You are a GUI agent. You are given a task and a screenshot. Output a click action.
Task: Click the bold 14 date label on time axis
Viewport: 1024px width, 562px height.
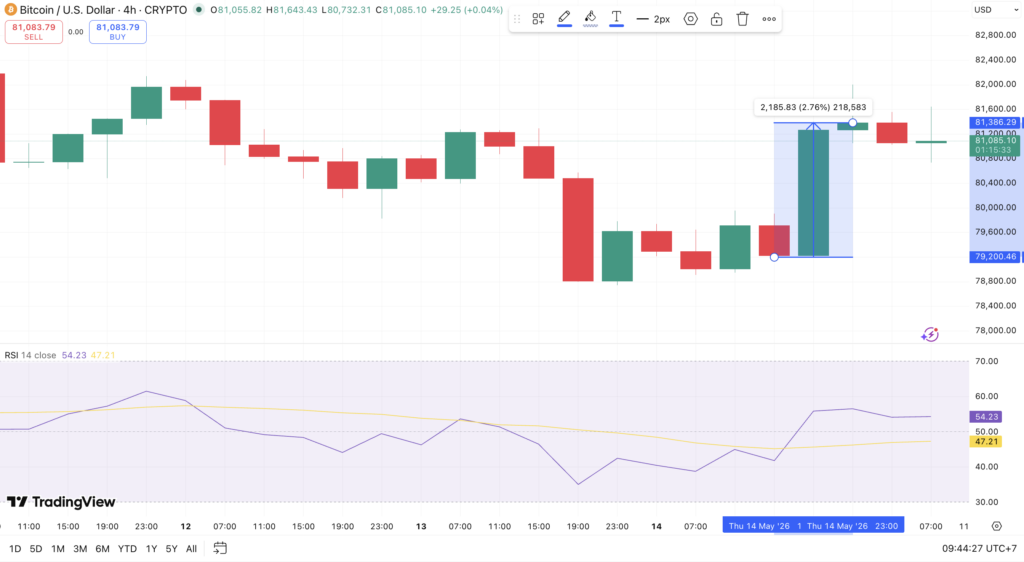tap(656, 526)
